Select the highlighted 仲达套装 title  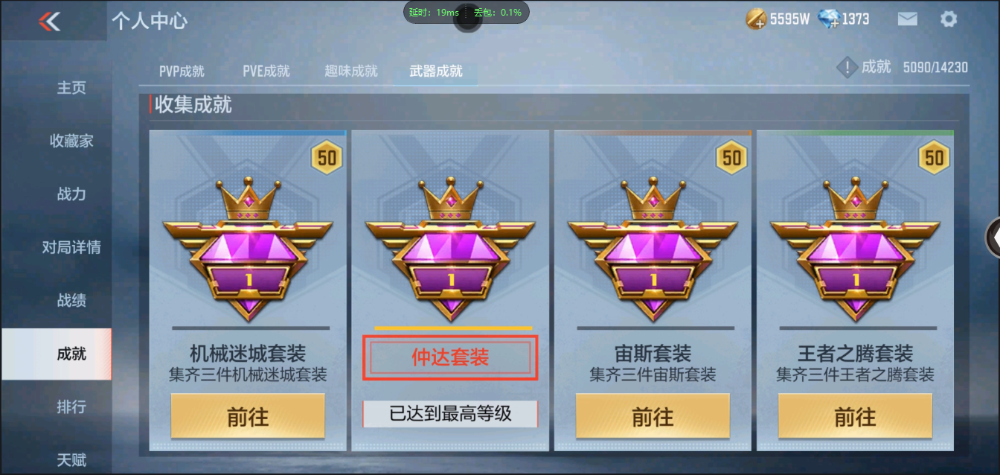[x=450, y=358]
